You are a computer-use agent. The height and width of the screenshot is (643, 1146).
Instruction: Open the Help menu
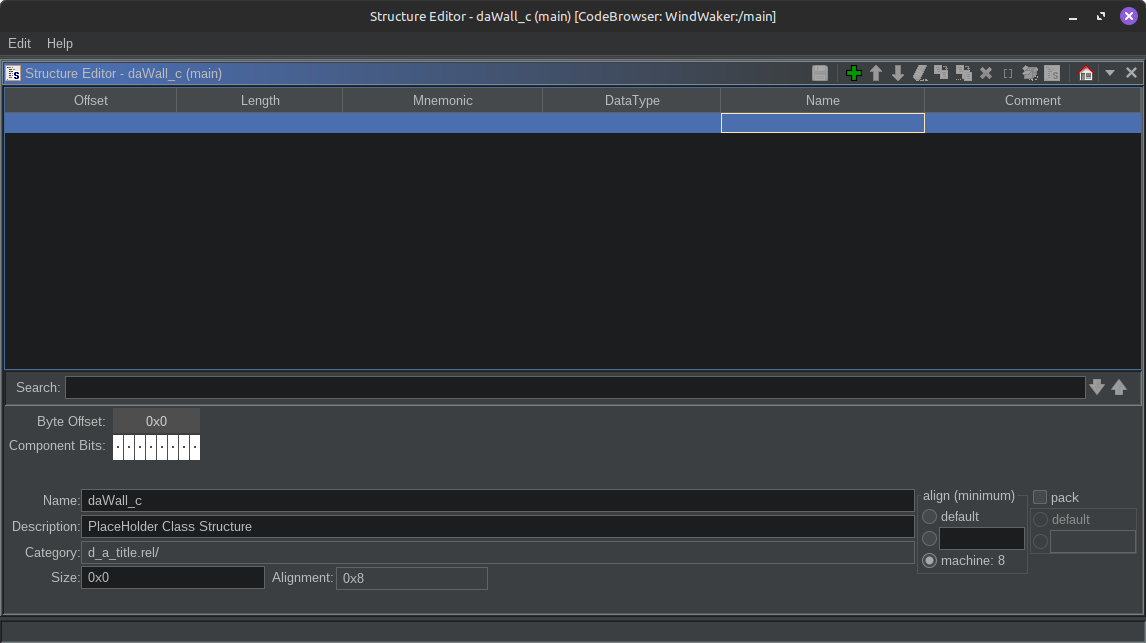pos(60,44)
